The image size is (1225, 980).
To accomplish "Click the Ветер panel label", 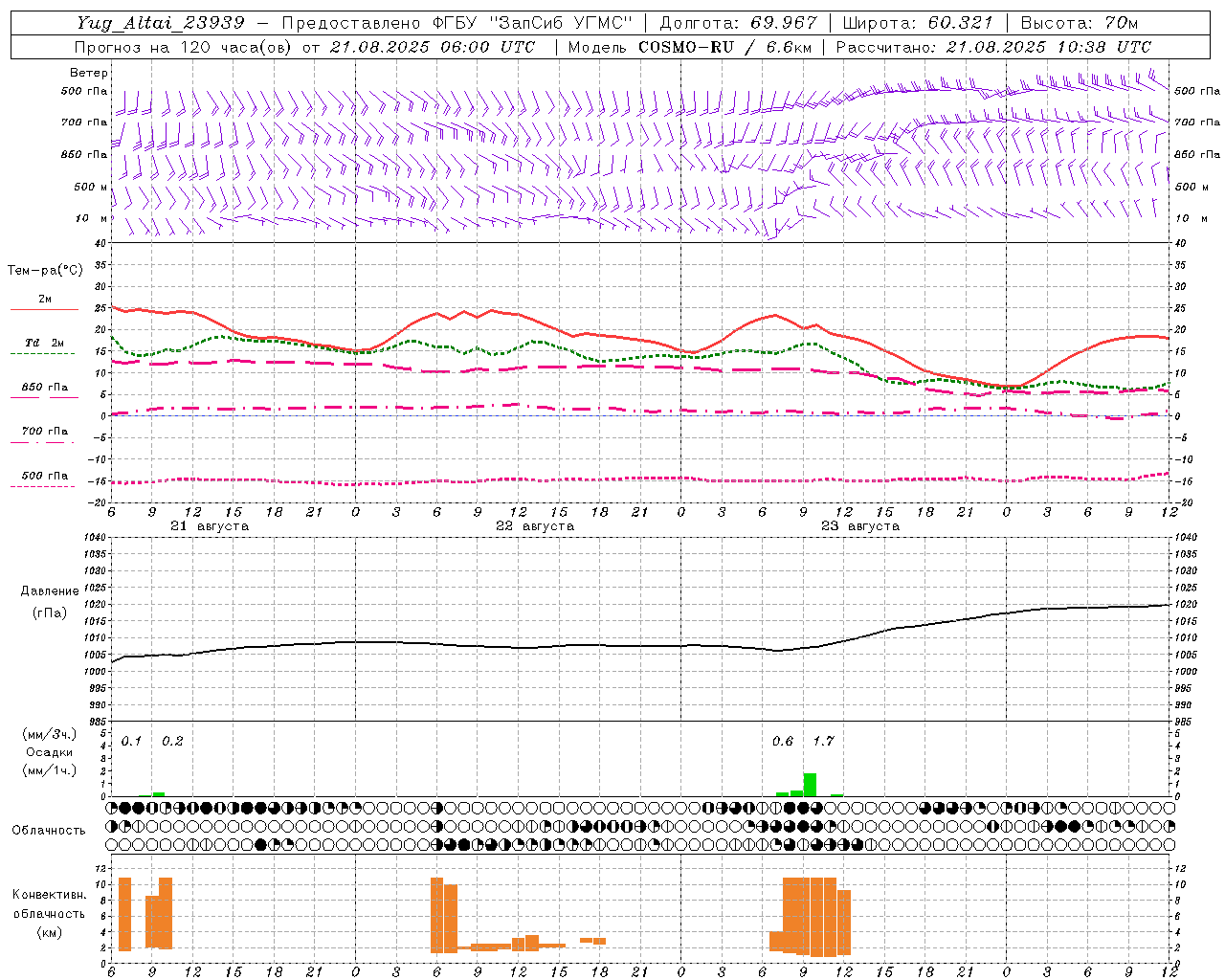I will click(x=89, y=73).
